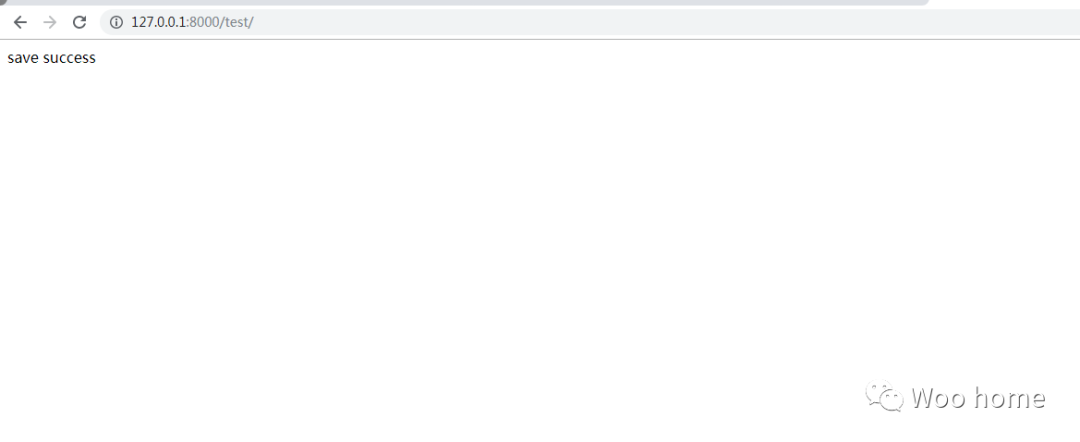Click the grayed-out forward arrow

50,22
